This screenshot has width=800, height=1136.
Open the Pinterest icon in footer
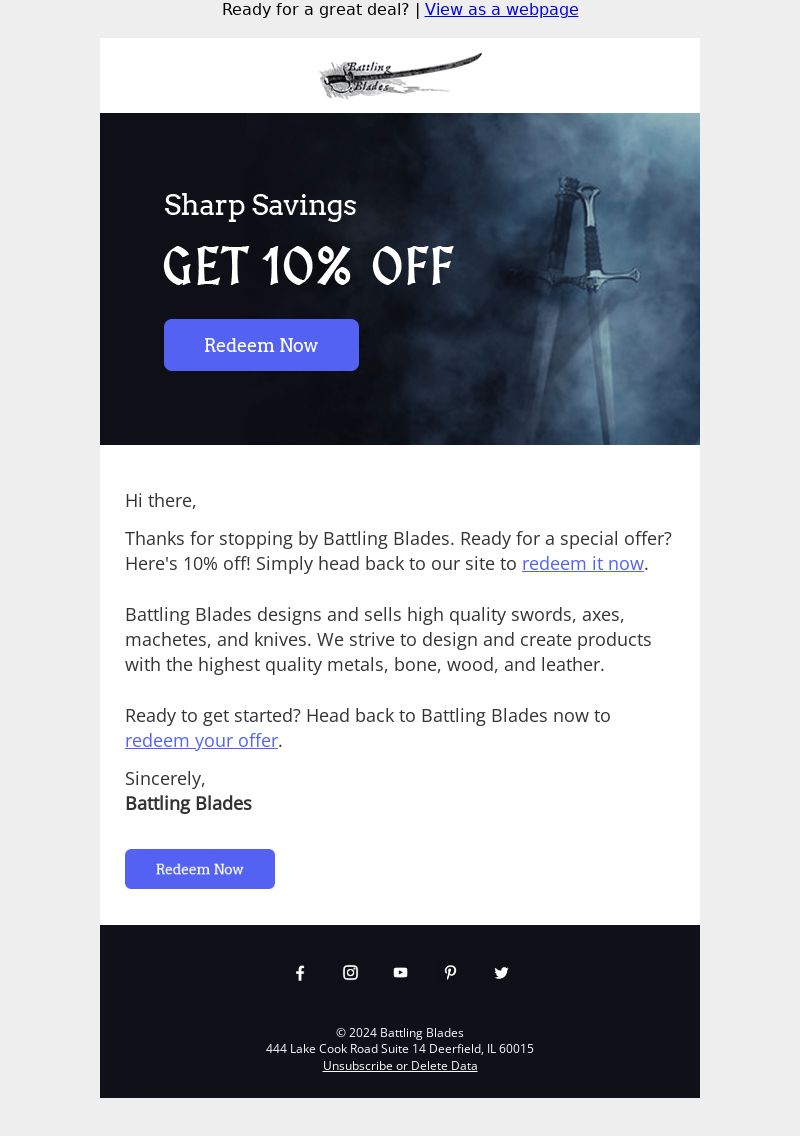pyautogui.click(x=450, y=972)
